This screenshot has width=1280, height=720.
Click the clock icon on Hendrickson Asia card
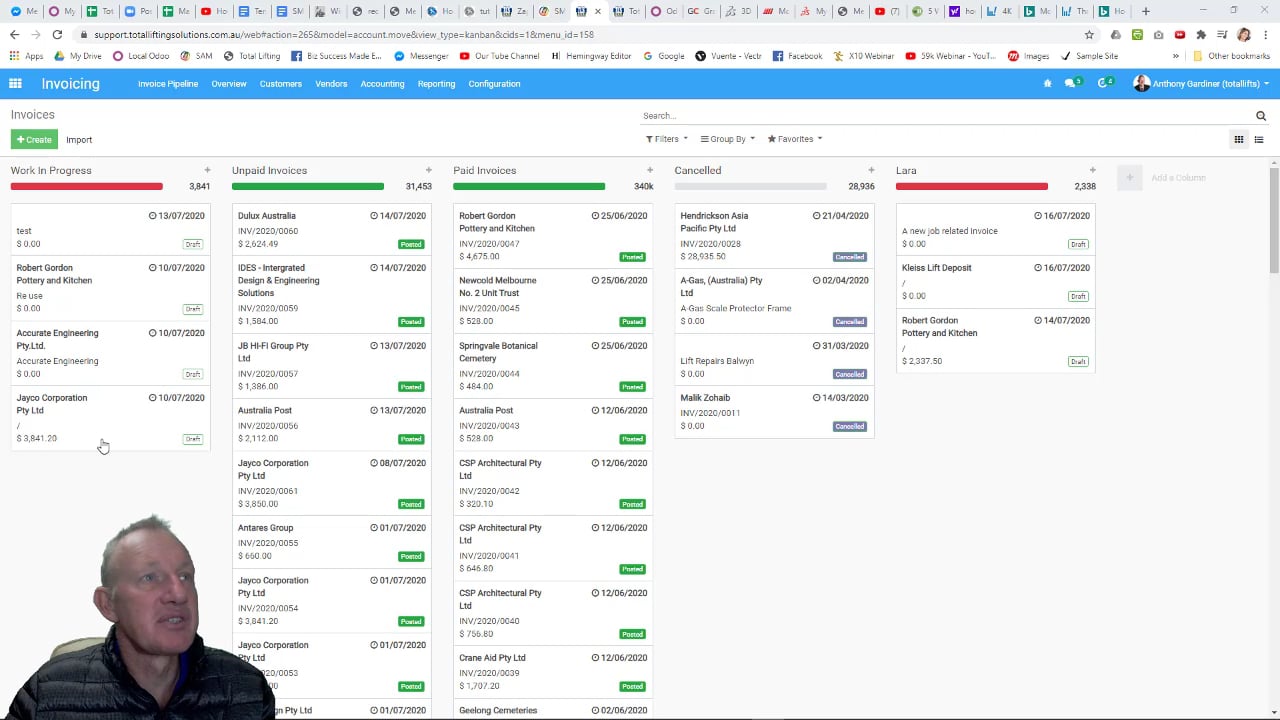(817, 216)
